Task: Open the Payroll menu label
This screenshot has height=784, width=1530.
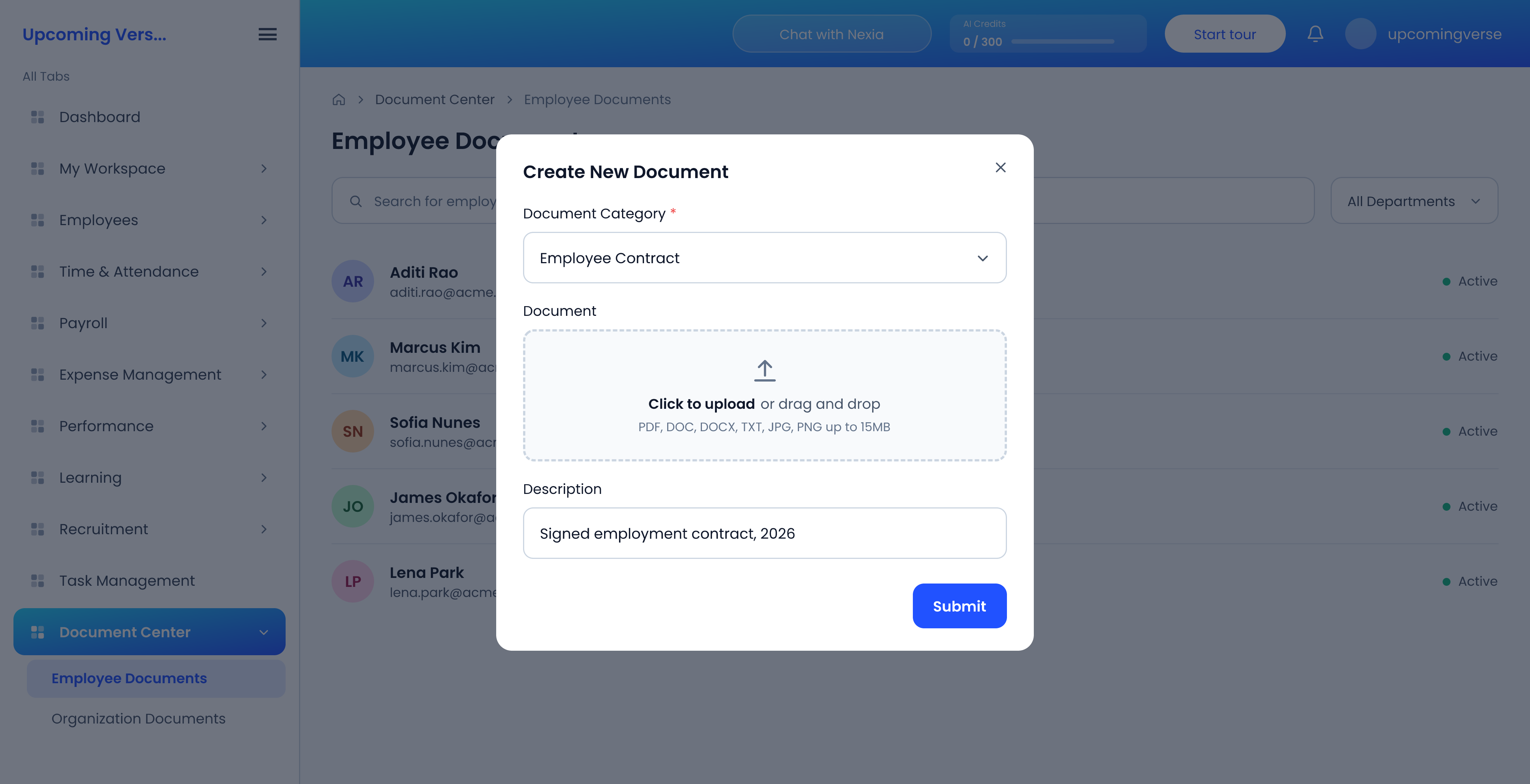Action: click(83, 323)
